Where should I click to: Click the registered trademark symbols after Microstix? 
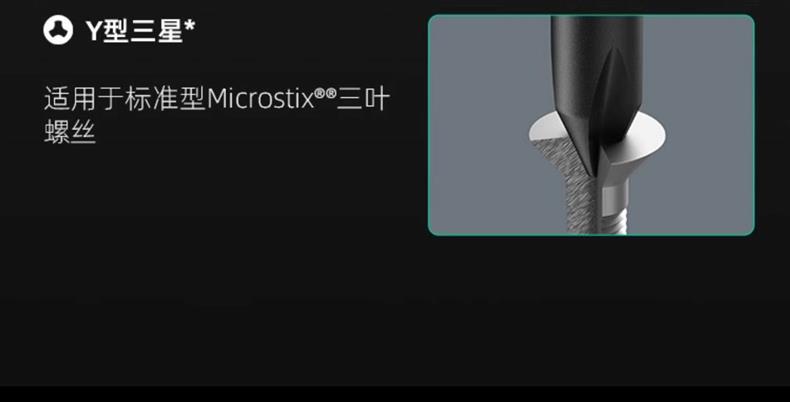click(x=325, y=94)
